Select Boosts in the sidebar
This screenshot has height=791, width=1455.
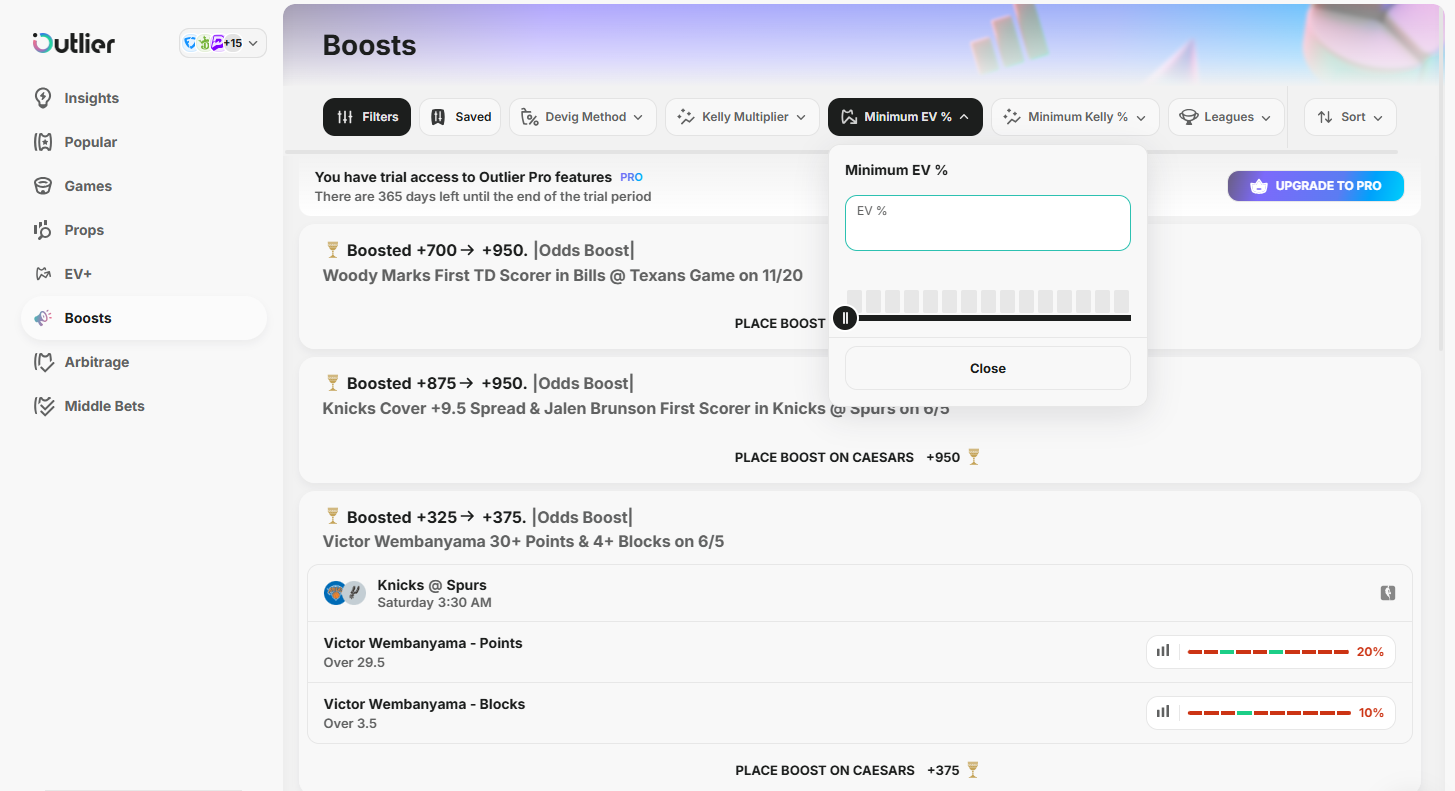coord(143,318)
